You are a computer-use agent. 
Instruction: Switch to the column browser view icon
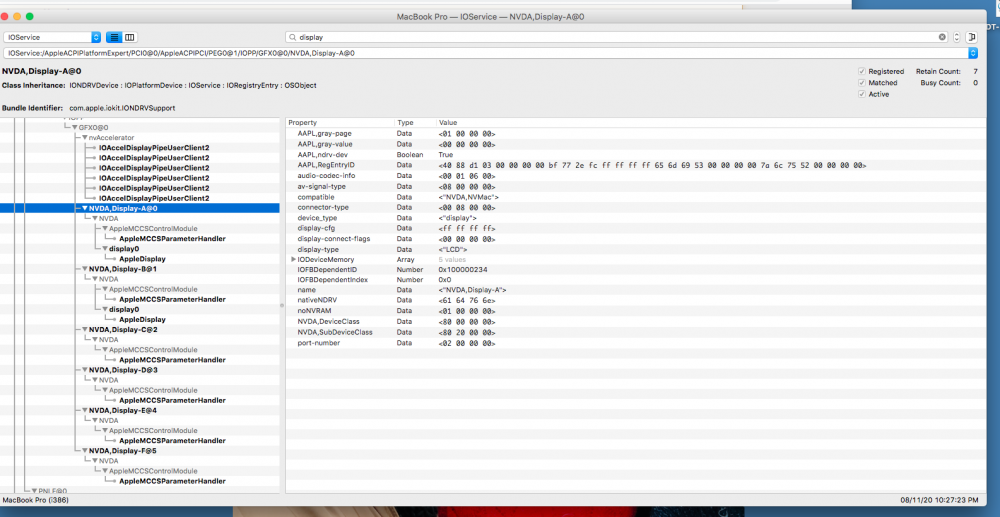pos(129,36)
